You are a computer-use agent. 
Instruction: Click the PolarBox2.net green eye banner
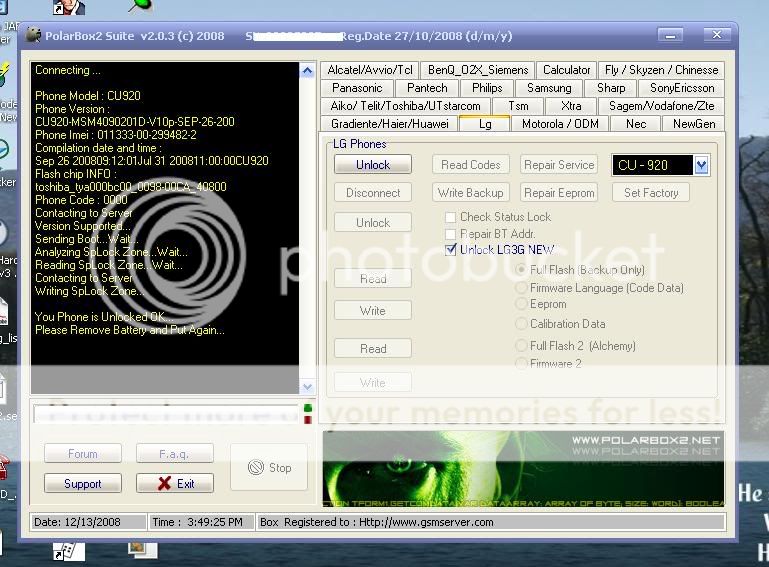(x=523, y=469)
